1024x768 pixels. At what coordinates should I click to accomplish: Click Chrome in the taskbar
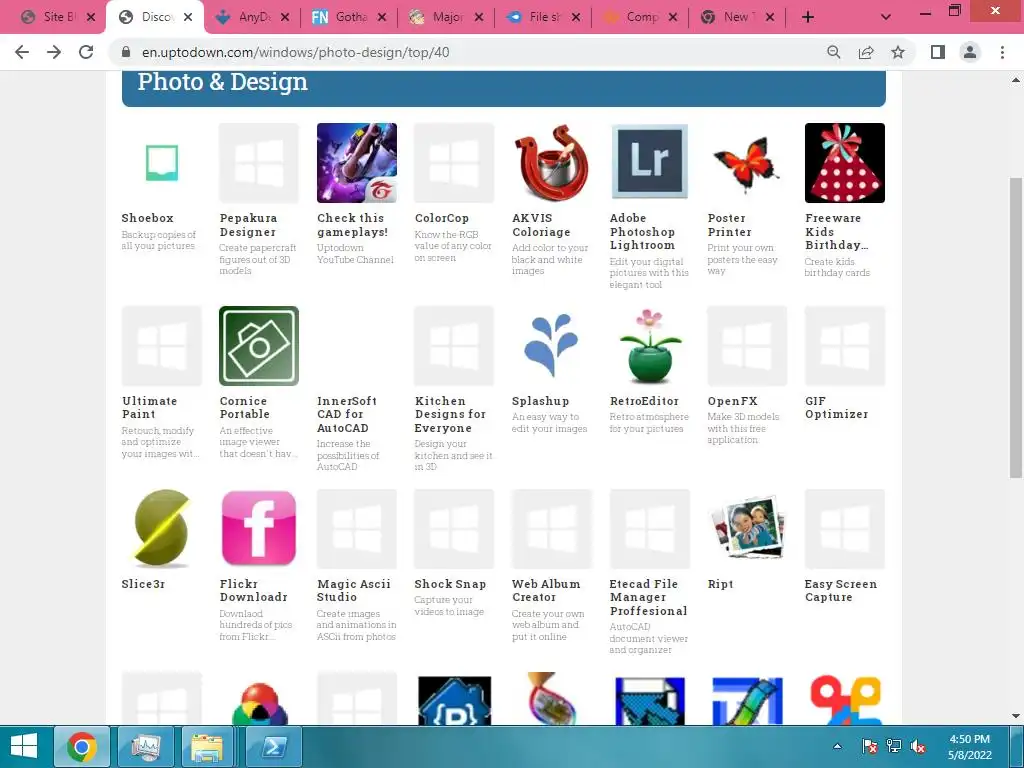pos(82,746)
